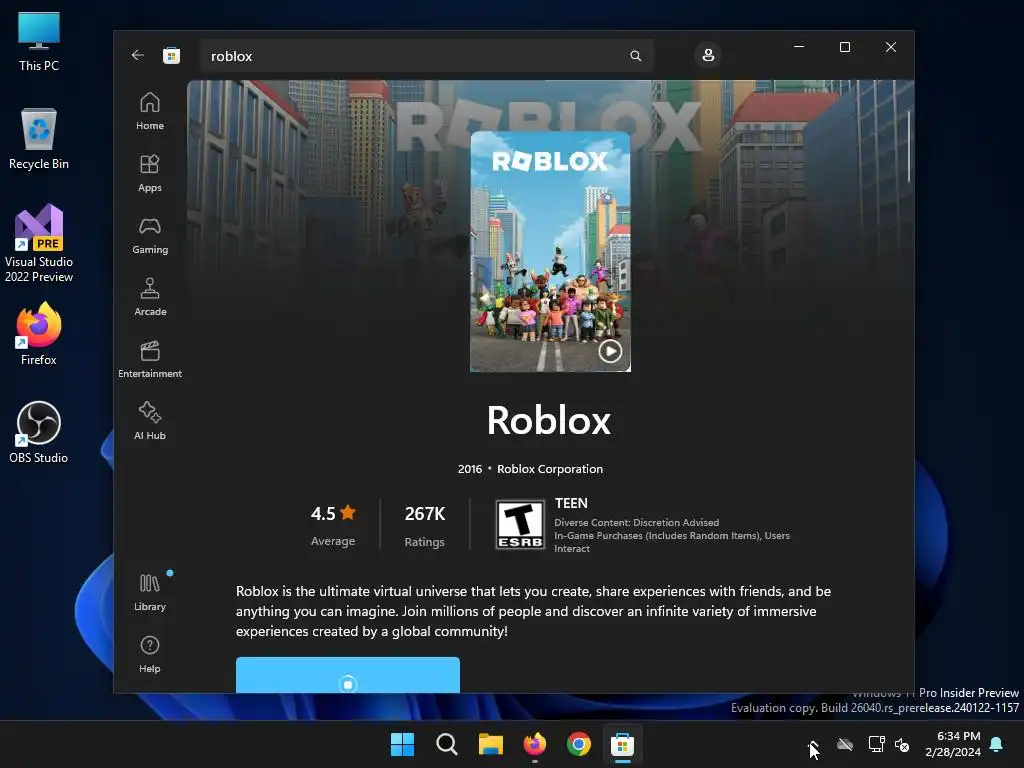Viewport: 1024px width, 768px height.
Task: Click the OneDrive cloud tray icon
Action: coord(845,744)
